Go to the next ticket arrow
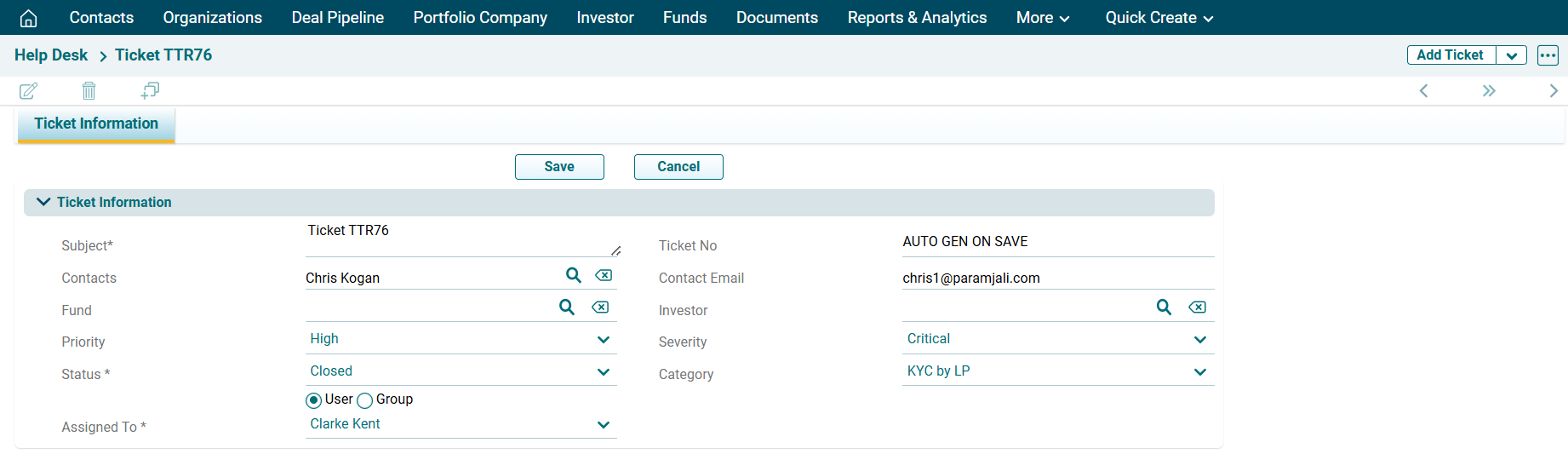The image size is (1568, 454). click(x=1553, y=90)
